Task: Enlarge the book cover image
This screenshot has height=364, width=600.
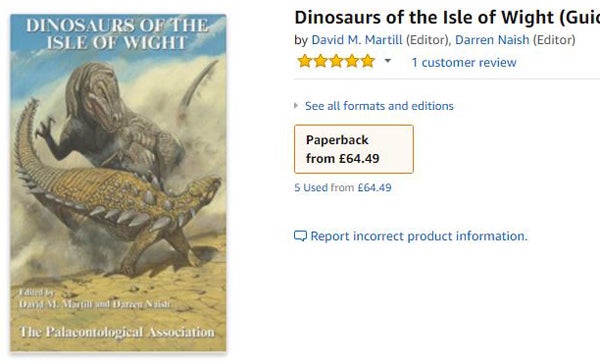Action: 118,183
